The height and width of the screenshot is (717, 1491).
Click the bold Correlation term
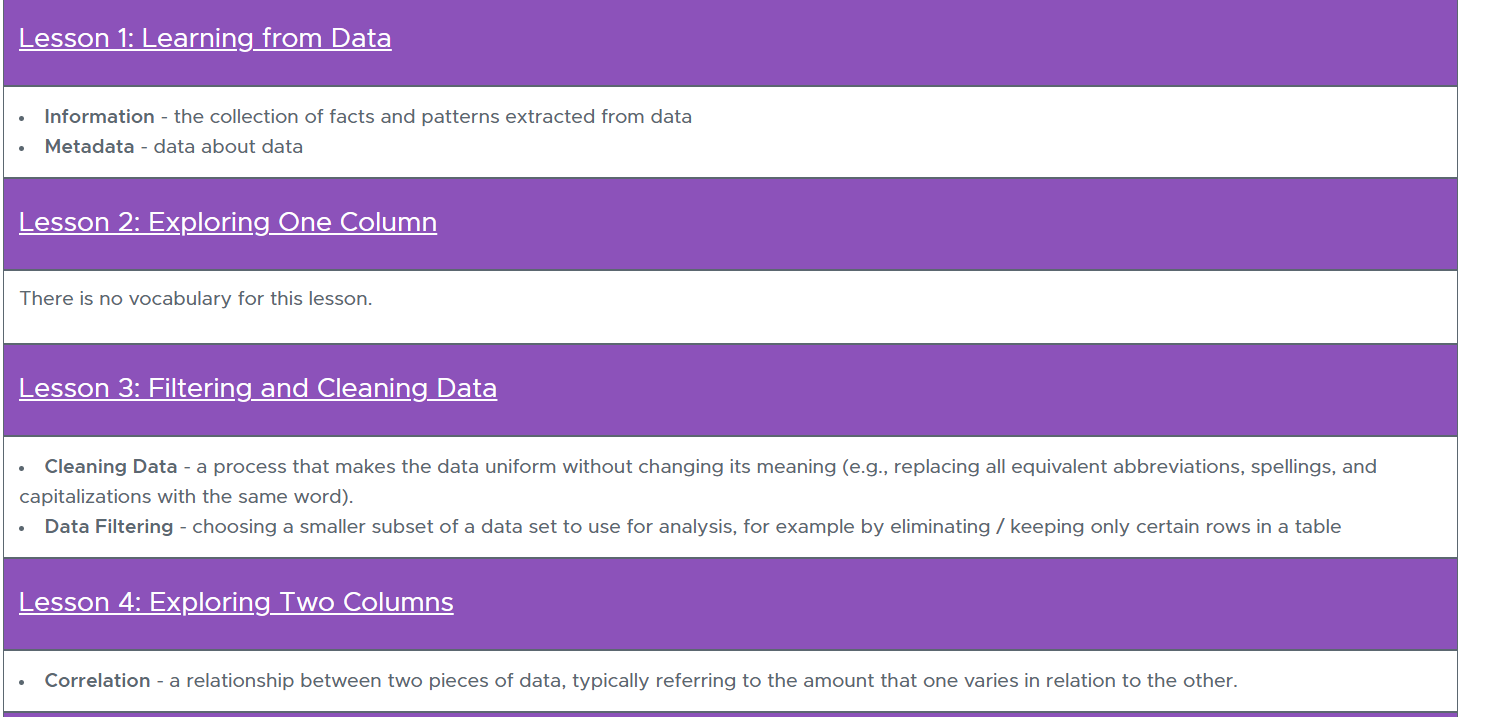[x=97, y=681]
